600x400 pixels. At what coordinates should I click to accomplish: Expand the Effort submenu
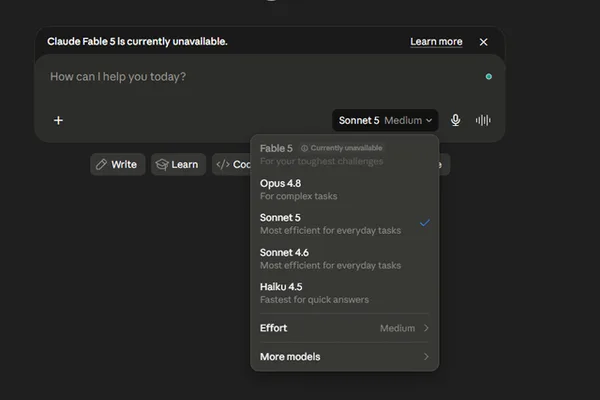point(344,328)
